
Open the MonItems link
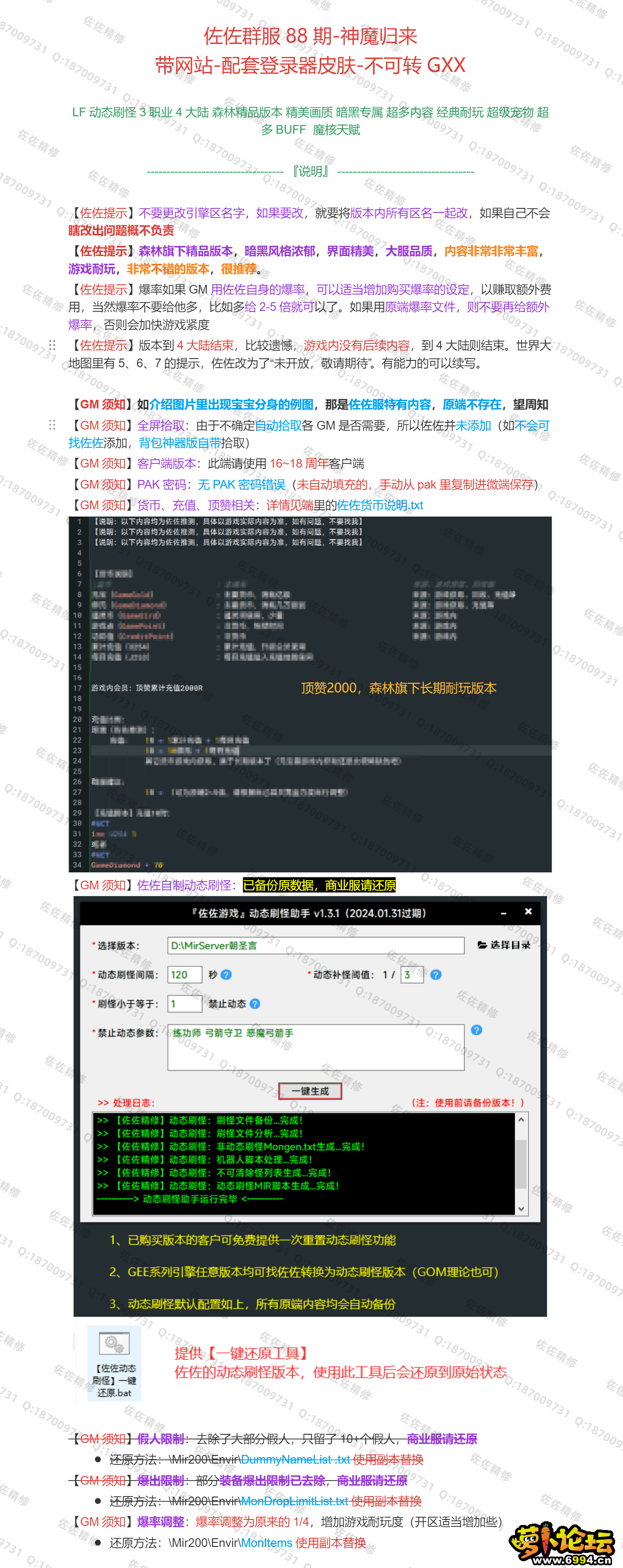(266, 1542)
